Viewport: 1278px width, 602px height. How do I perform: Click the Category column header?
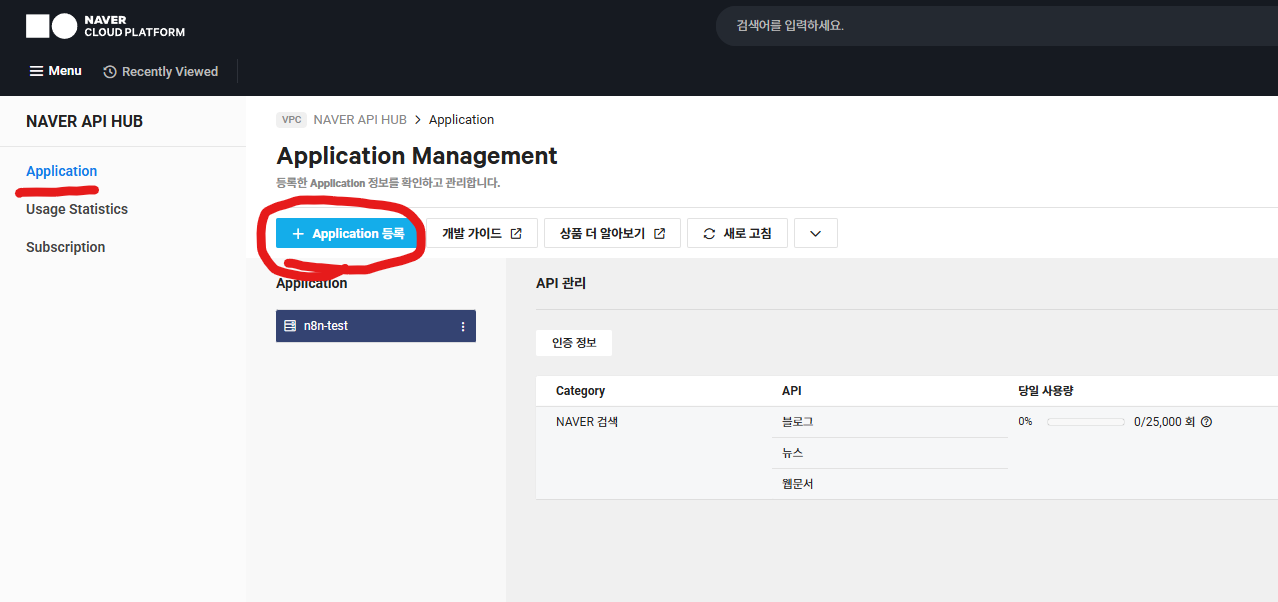click(x=580, y=391)
